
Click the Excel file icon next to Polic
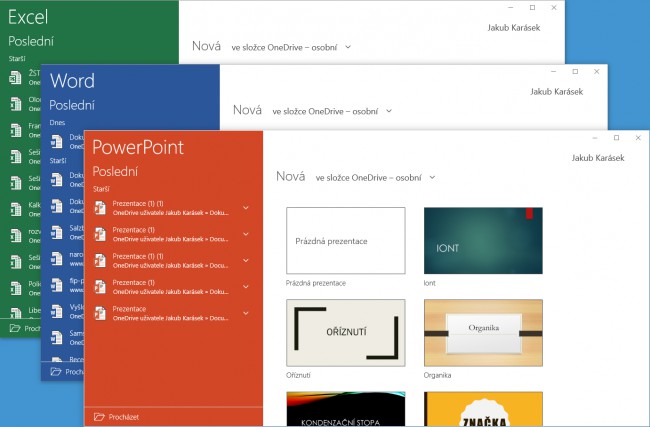point(16,288)
